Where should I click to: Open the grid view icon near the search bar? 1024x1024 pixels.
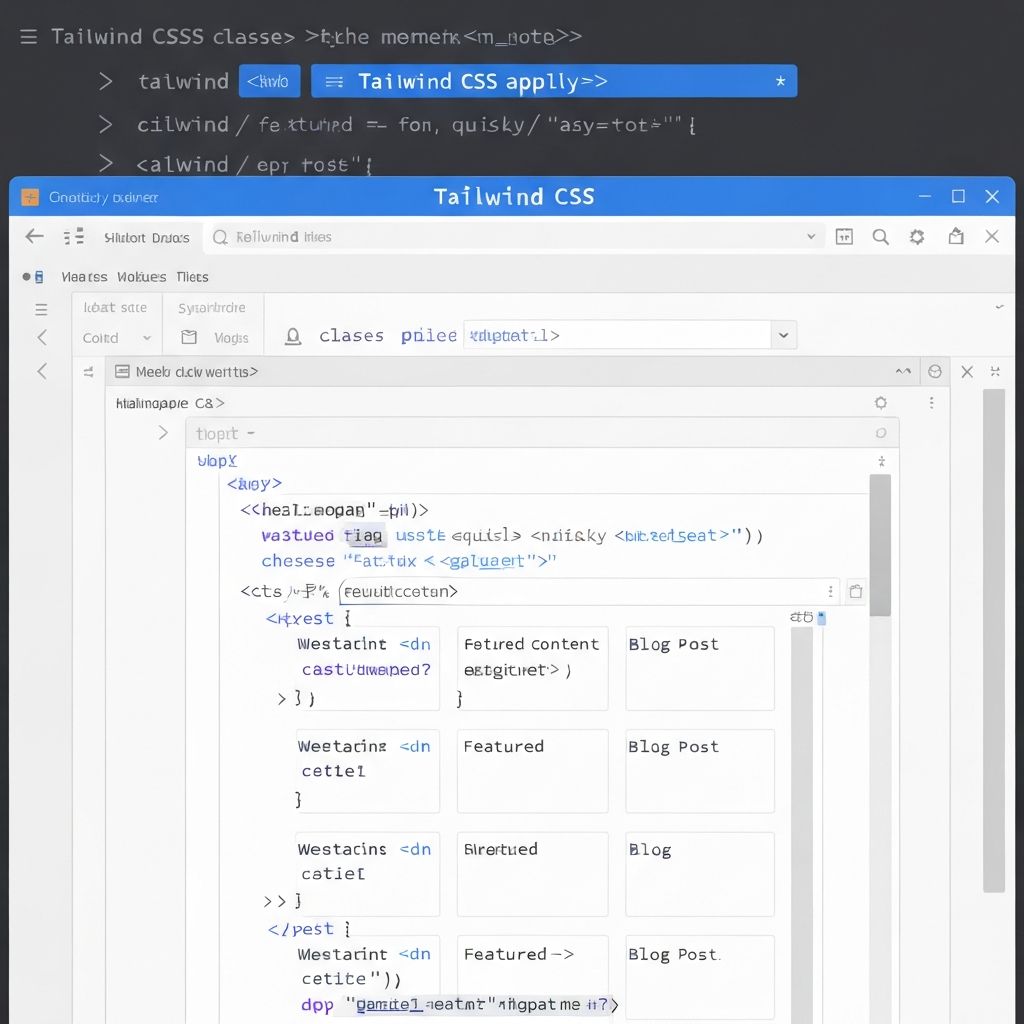click(843, 237)
